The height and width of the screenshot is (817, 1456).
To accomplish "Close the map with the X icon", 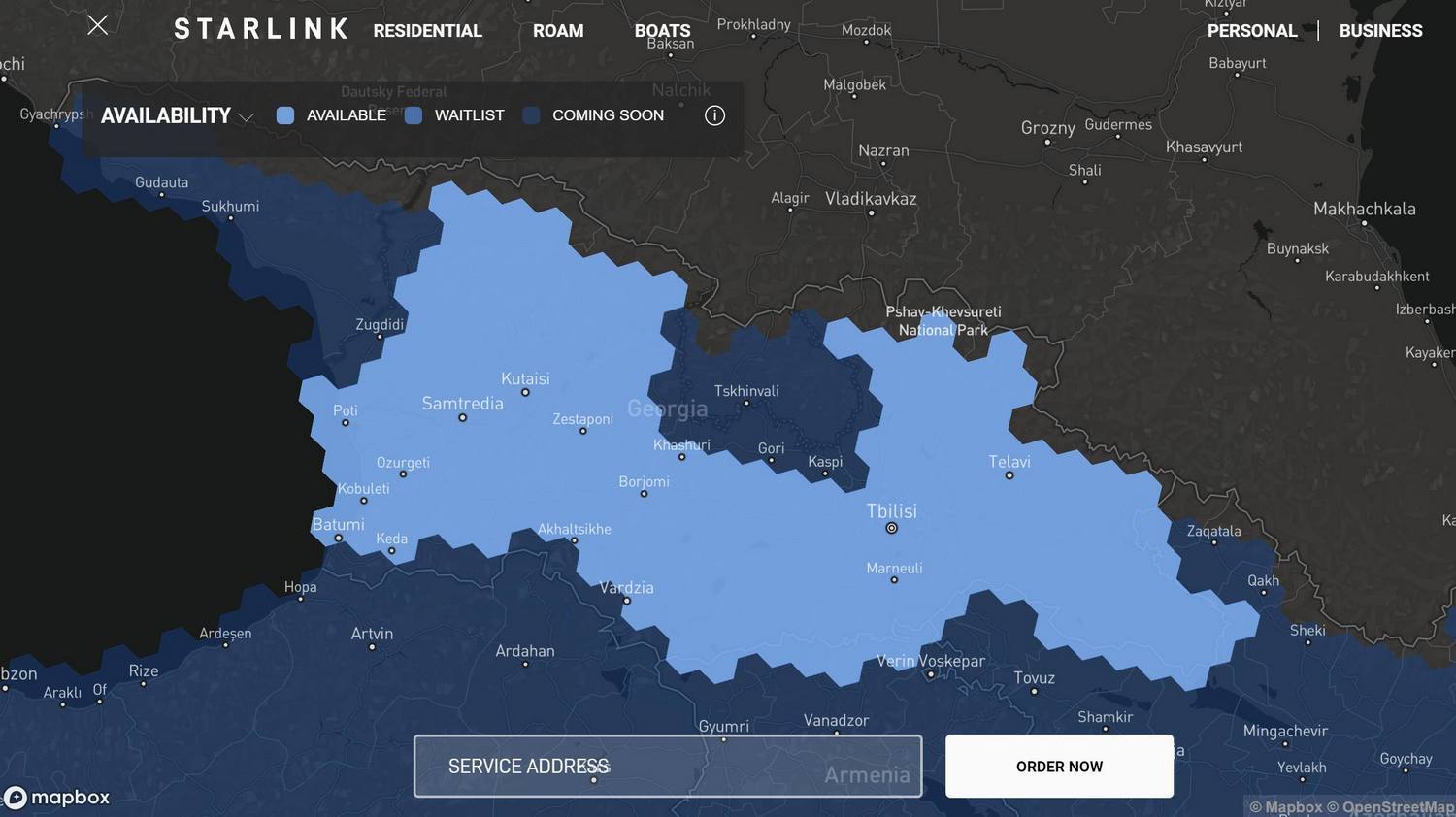I will point(97,25).
